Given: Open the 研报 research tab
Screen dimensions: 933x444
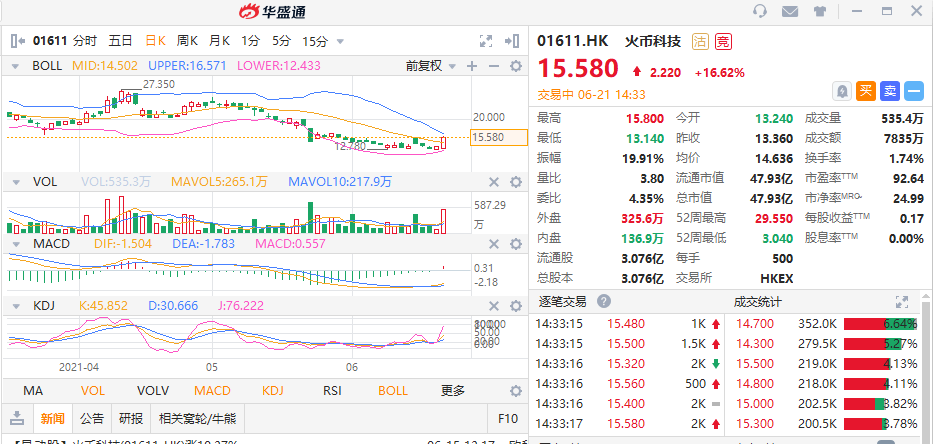Looking at the screenshot, I should point(131,418).
